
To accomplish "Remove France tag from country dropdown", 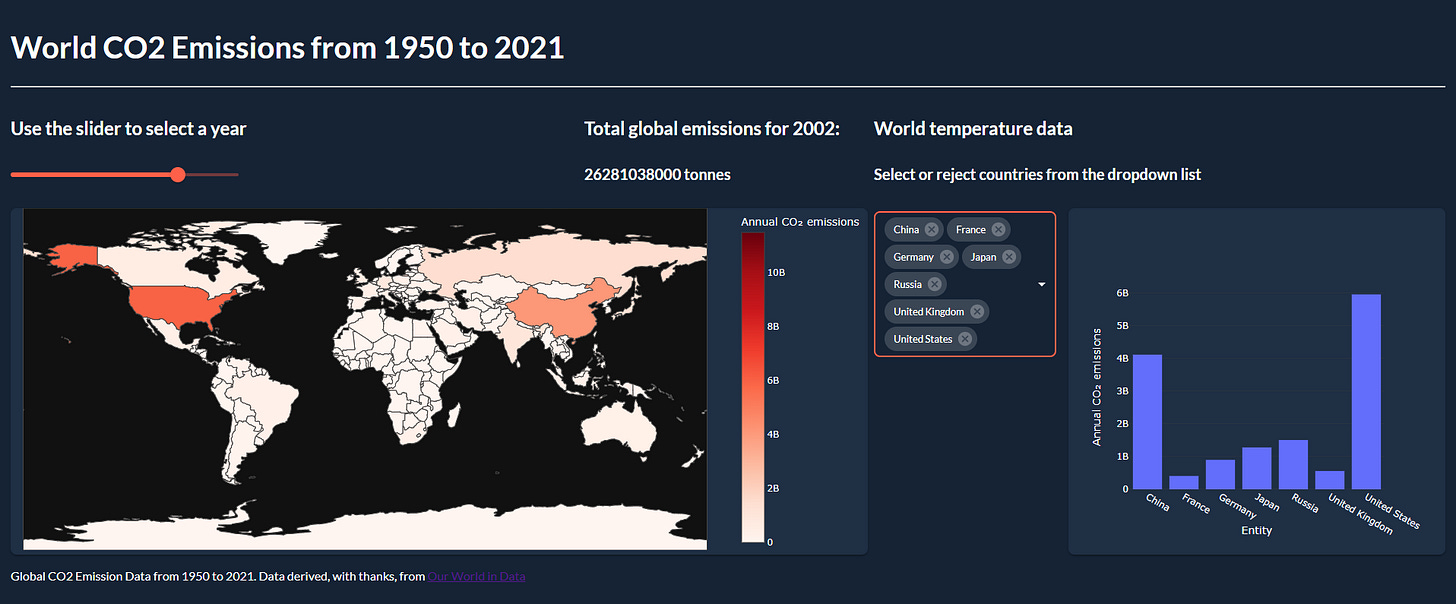I will pyautogui.click(x=998, y=230).
